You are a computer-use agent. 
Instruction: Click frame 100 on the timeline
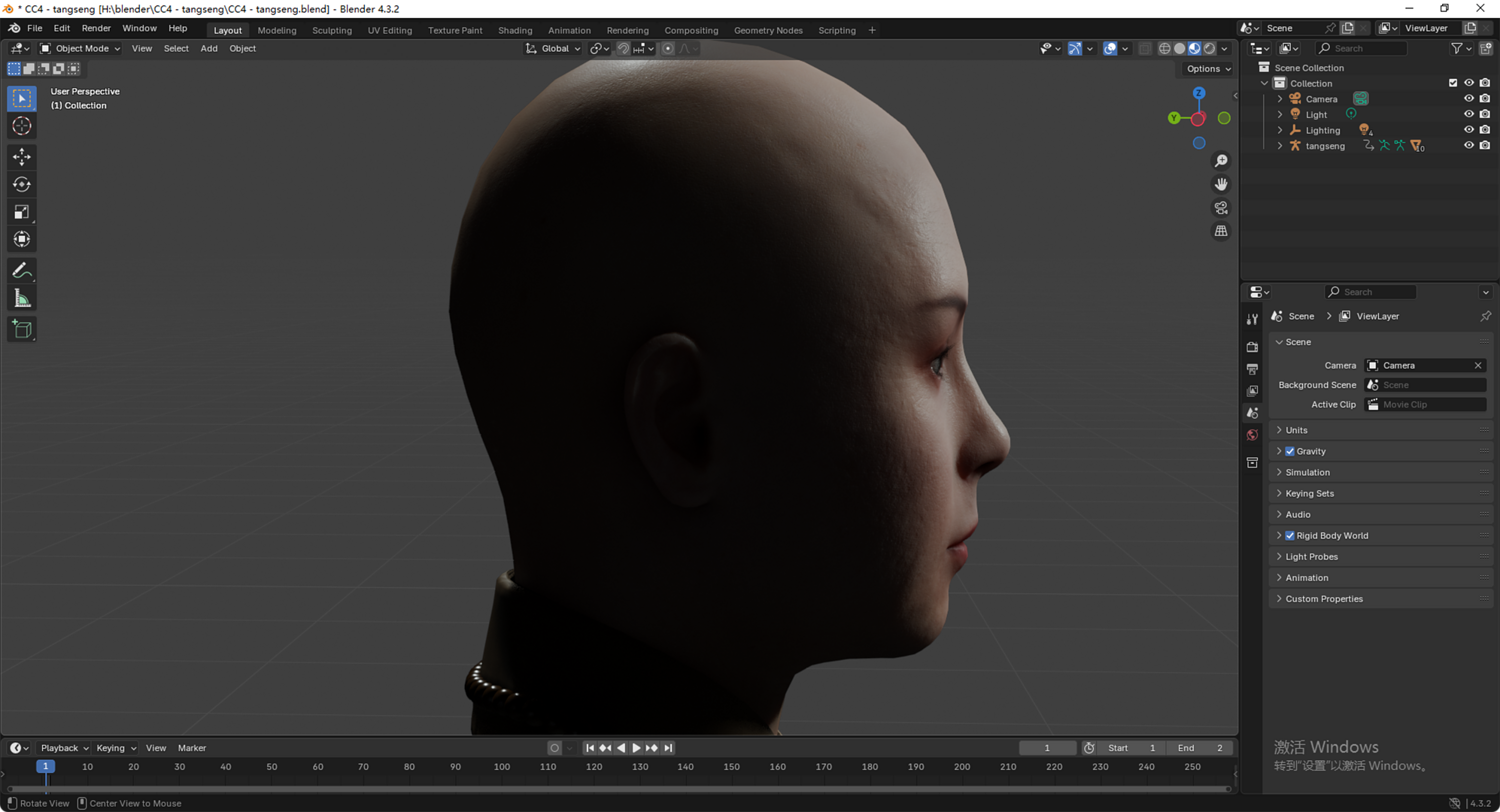point(501,767)
